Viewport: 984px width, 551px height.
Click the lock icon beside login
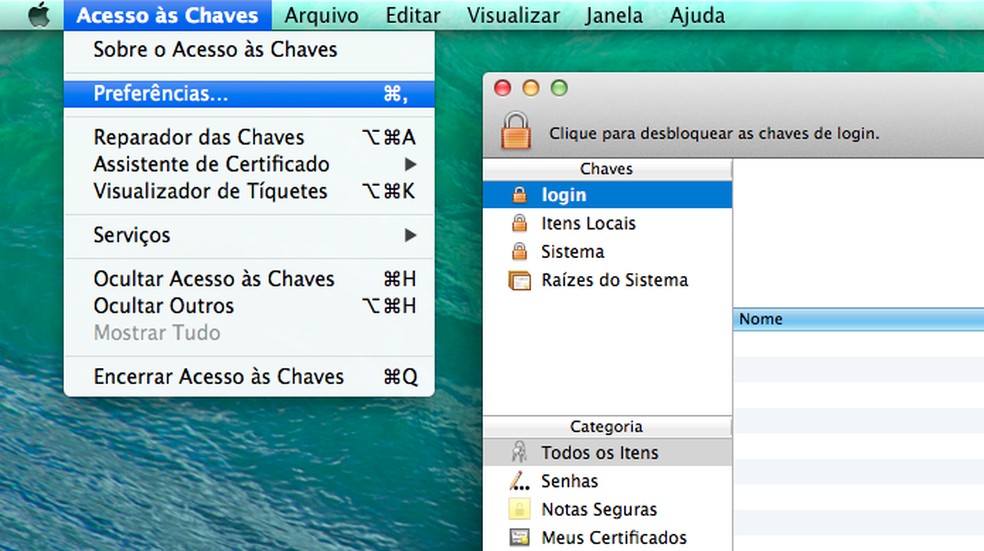(519, 195)
